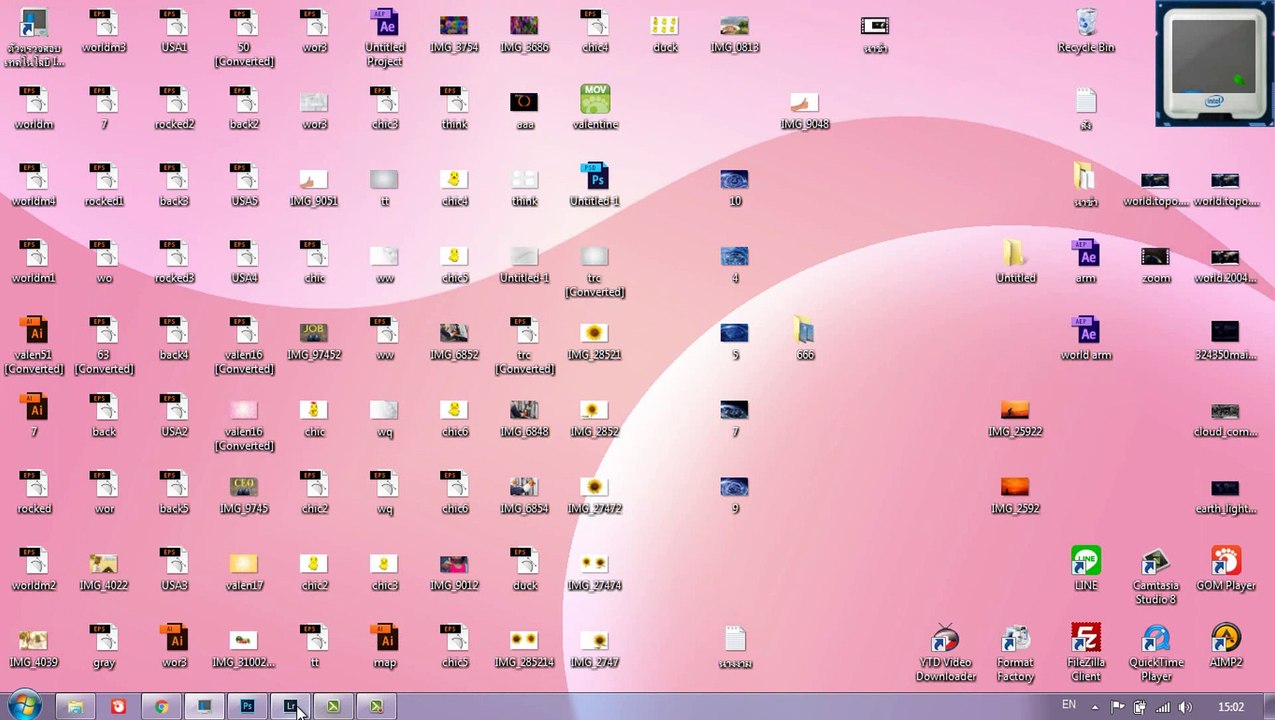This screenshot has height=720, width=1275.
Task: Select the worldm4 EPS file
Action: click(34, 184)
